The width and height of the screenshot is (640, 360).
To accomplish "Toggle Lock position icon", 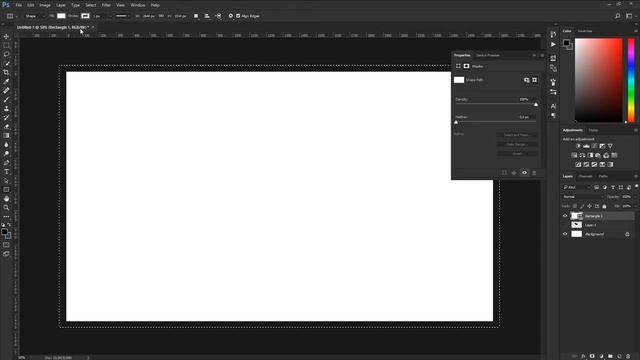I will coord(589,206).
